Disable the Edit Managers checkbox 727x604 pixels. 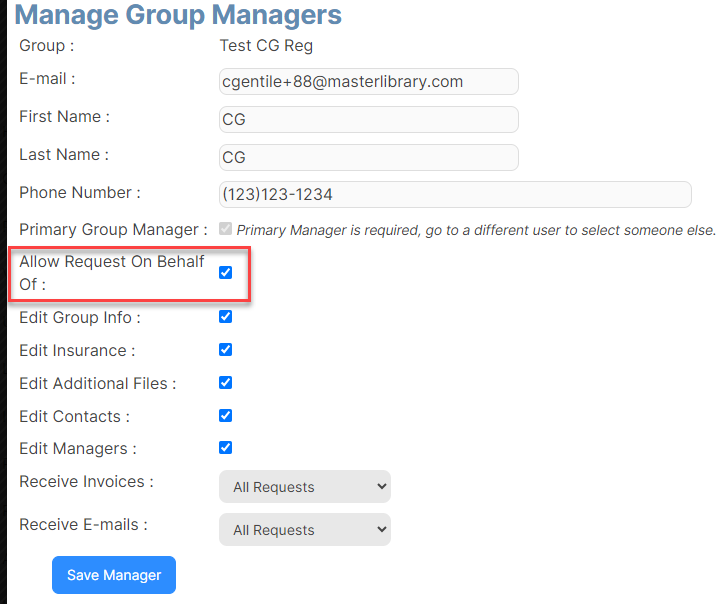pos(225,448)
